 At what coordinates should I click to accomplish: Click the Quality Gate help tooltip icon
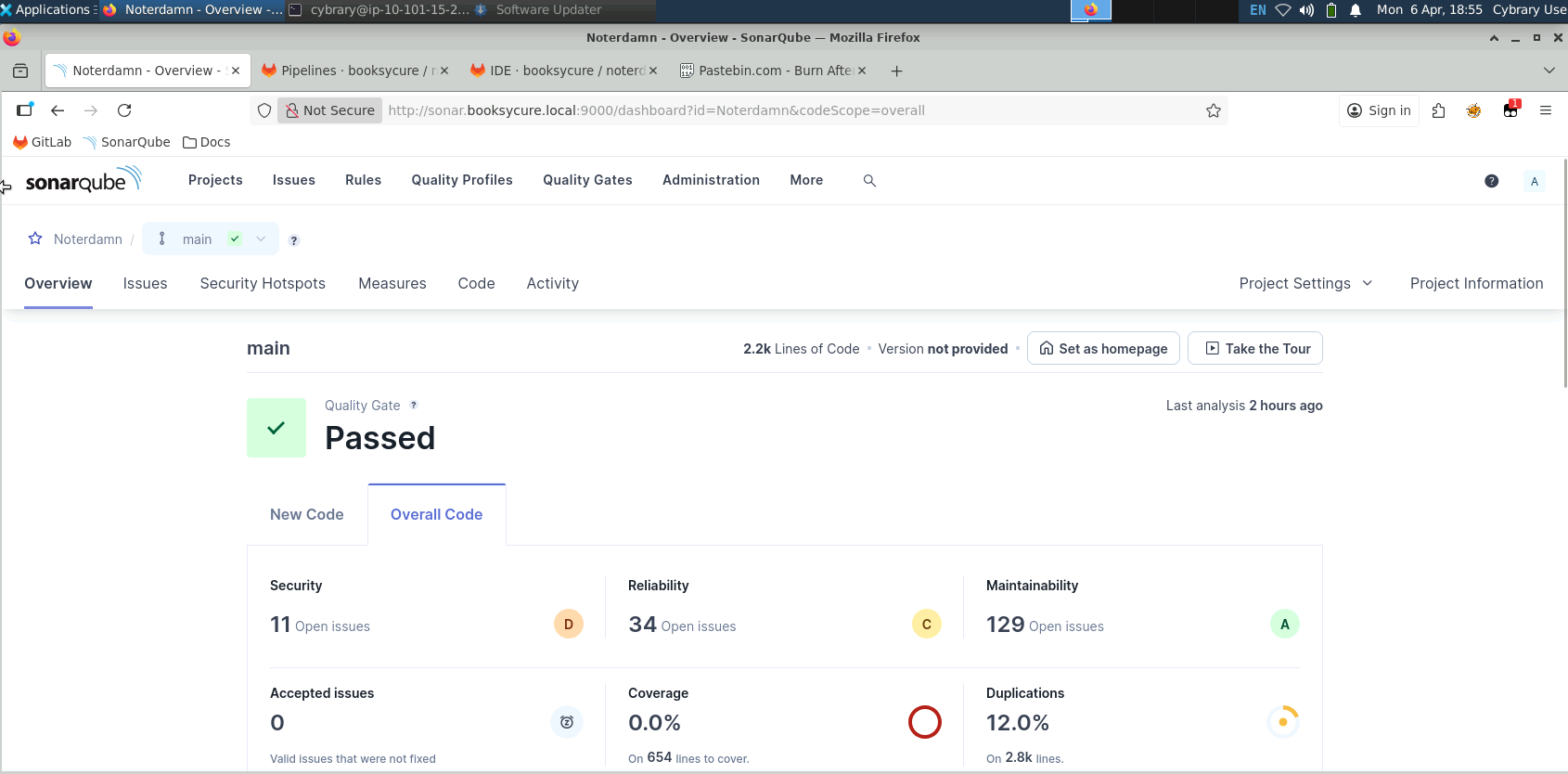(x=414, y=406)
